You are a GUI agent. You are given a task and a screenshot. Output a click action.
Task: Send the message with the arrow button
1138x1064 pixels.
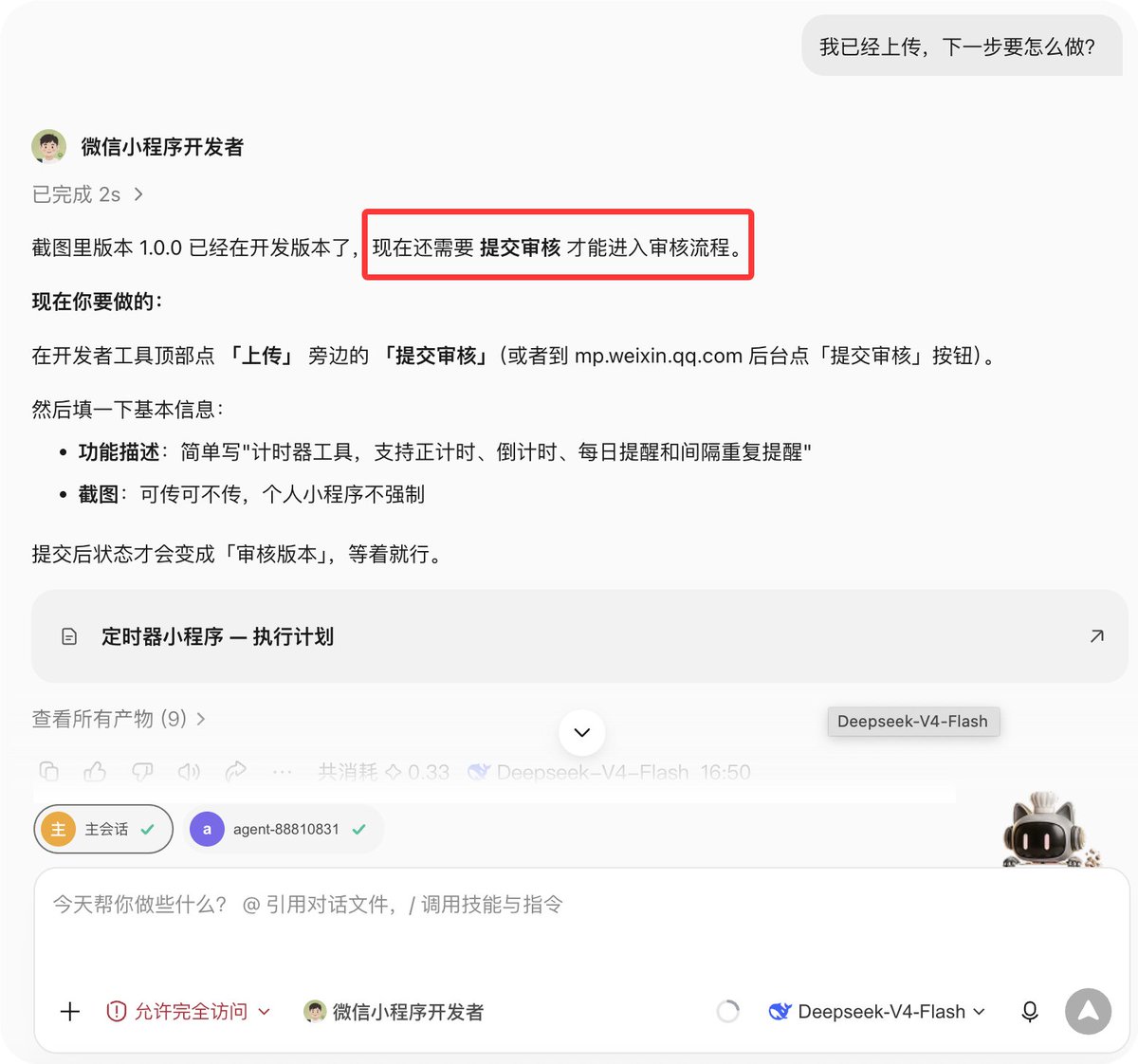click(1088, 1012)
